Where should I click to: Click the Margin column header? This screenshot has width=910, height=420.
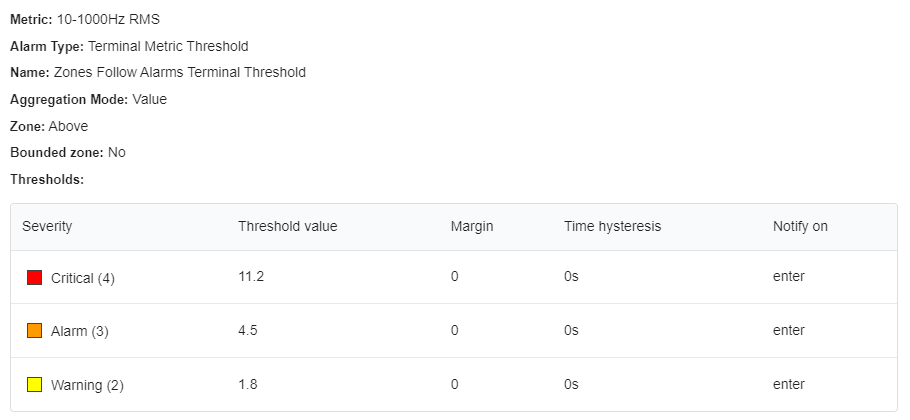[x=472, y=226]
